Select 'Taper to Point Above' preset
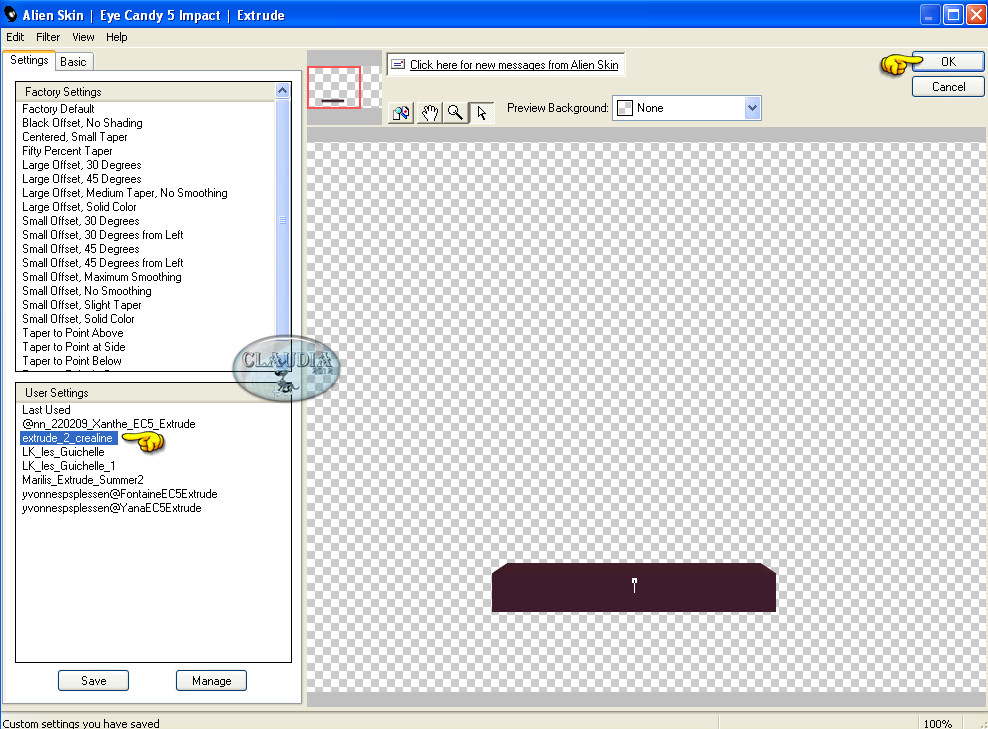 tap(73, 333)
